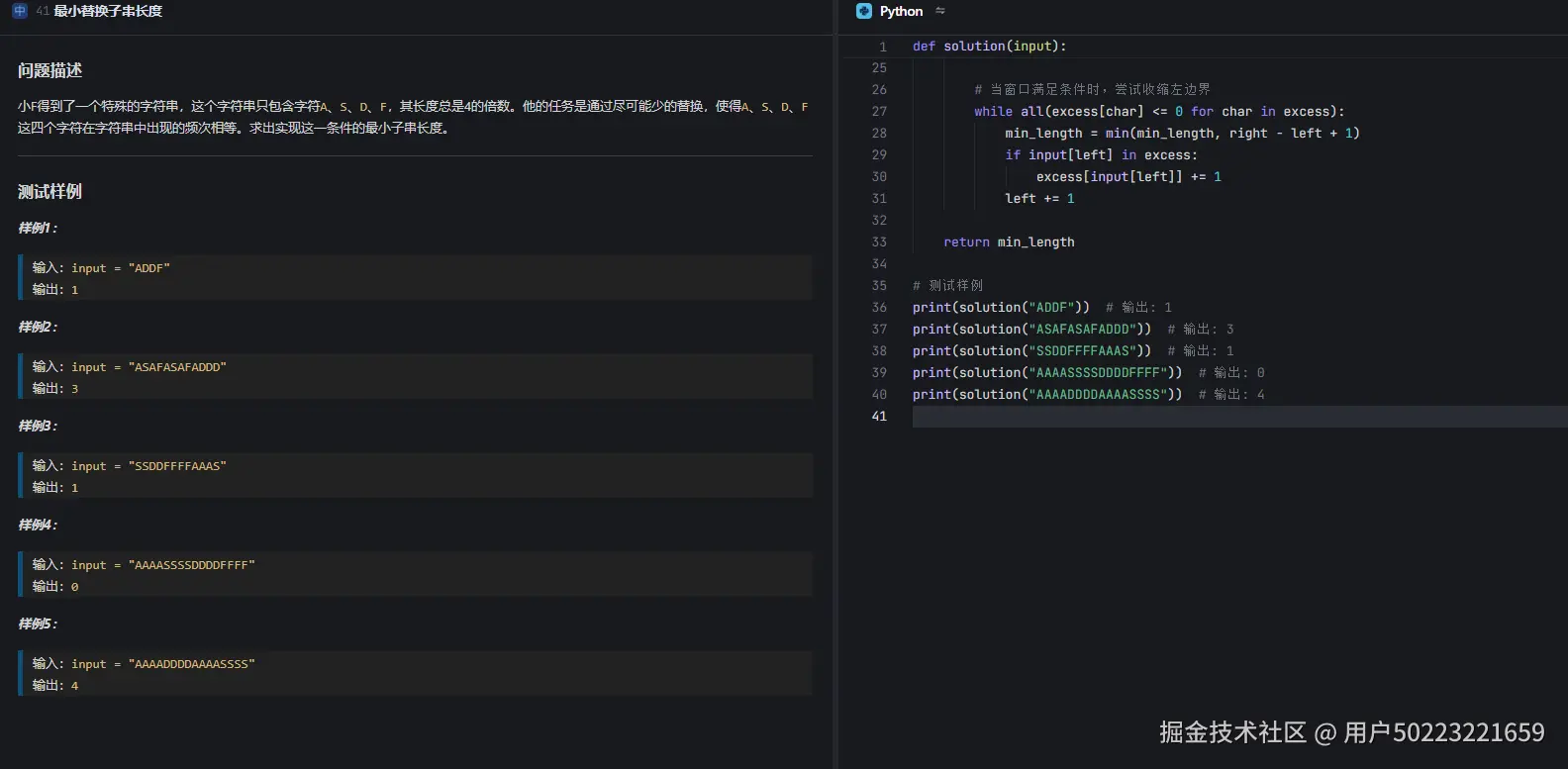Click sample input "AAAADDDDAAAASSSS" in the description
The image size is (1568, 769).
click(x=192, y=664)
